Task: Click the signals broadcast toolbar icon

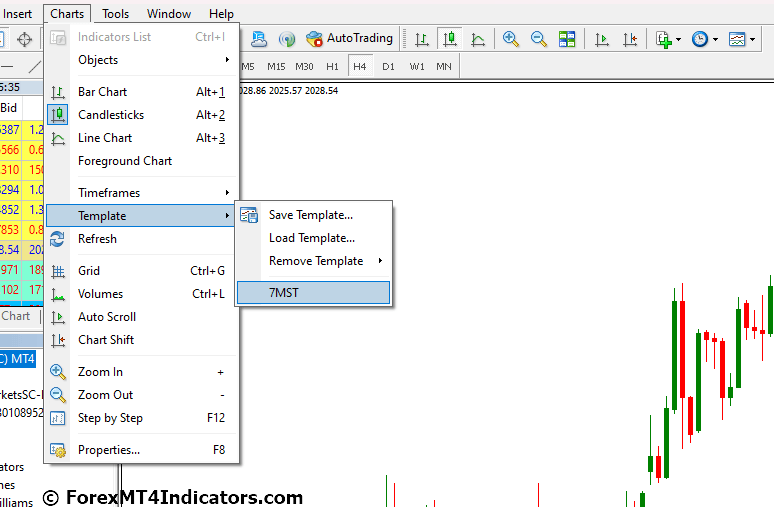Action: coord(287,39)
